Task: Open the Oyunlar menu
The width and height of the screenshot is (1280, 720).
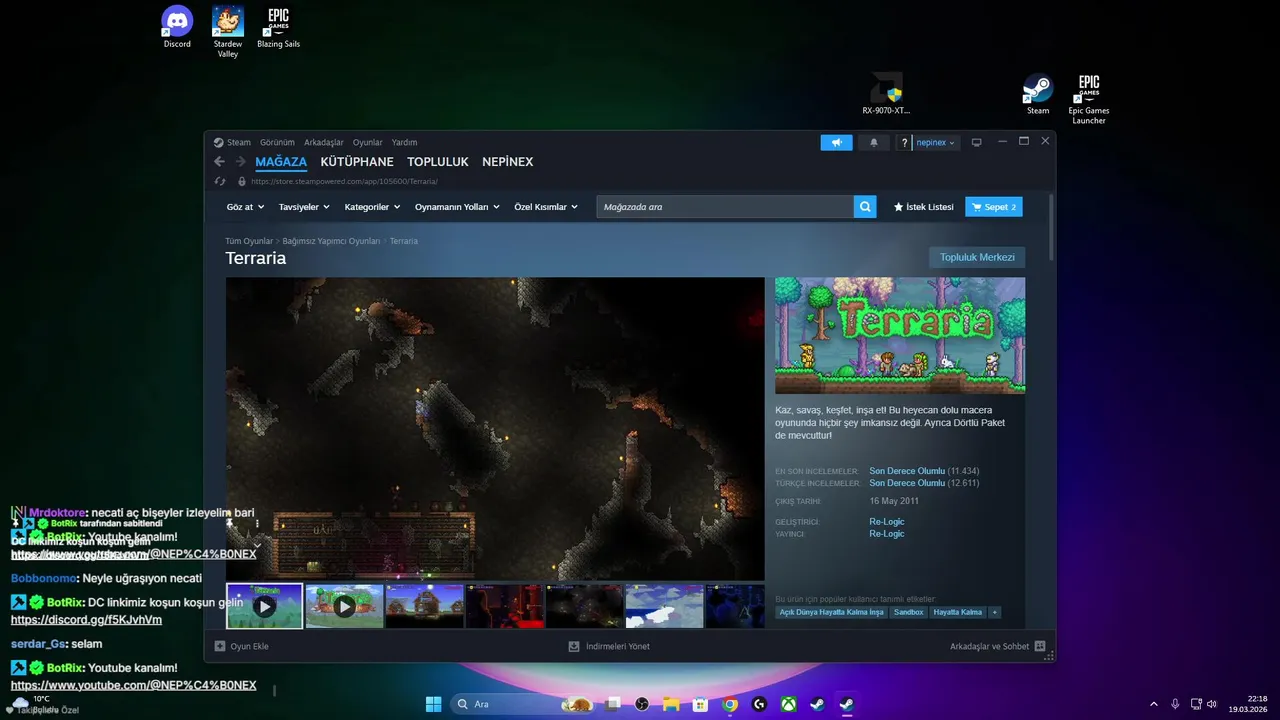Action: click(367, 142)
